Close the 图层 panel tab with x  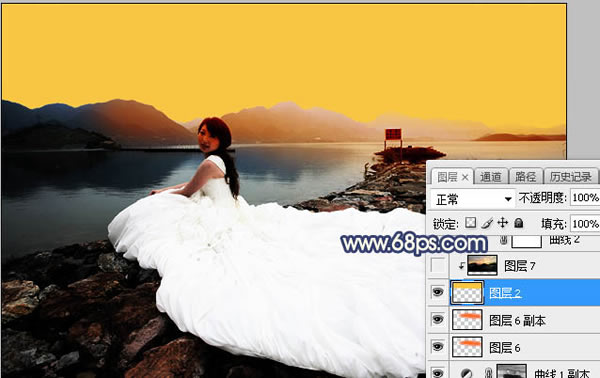(x=465, y=177)
